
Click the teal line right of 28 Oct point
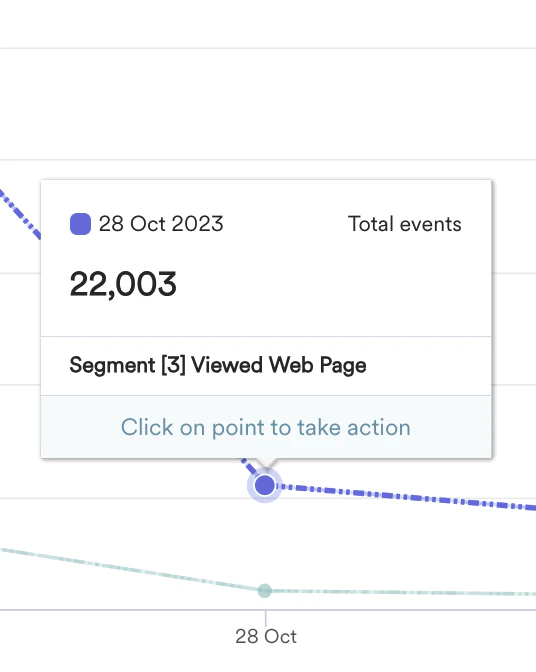tap(403, 592)
